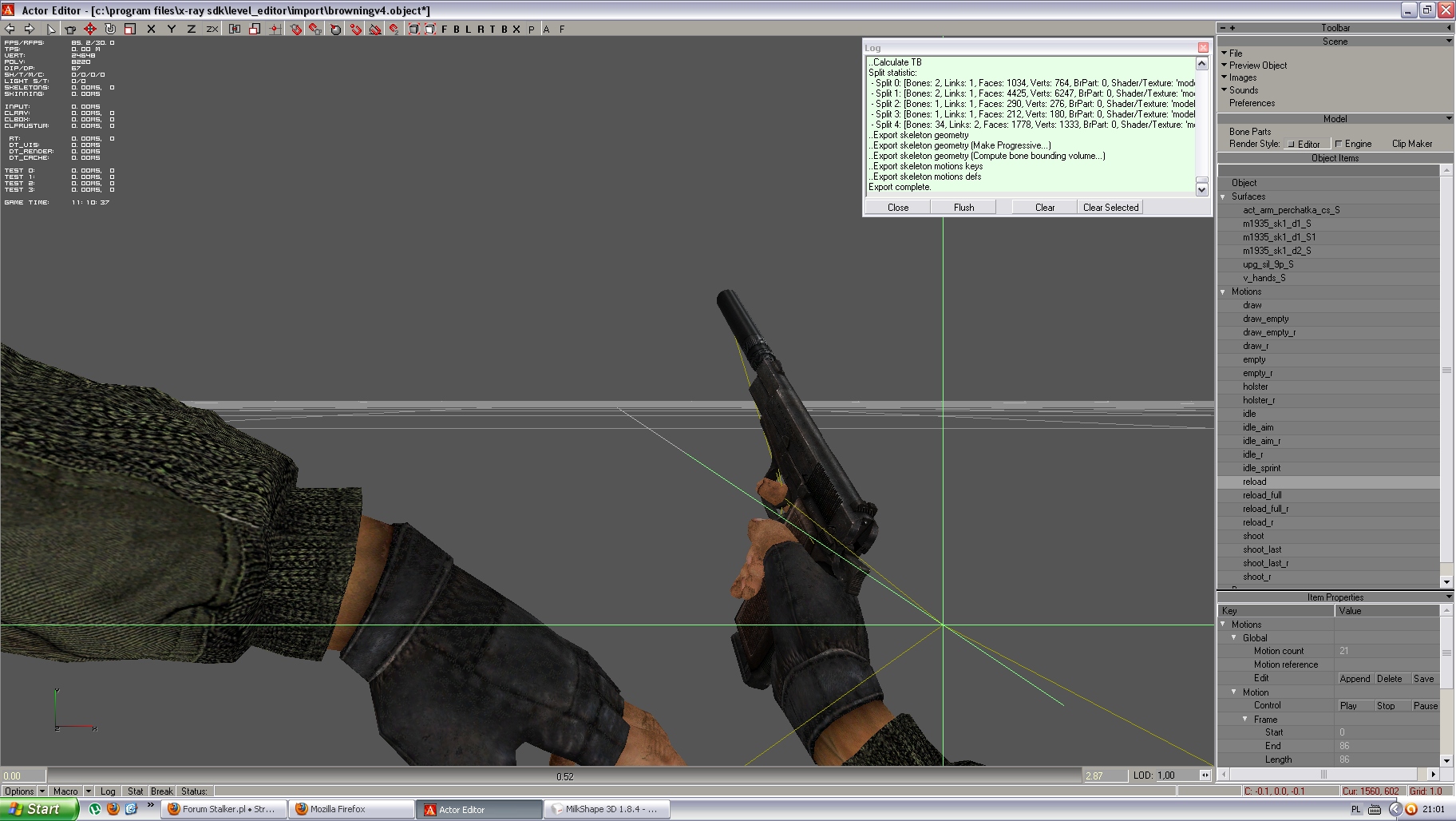
Task: Toggle the X axis constraint
Action: pyautogui.click(x=151, y=29)
